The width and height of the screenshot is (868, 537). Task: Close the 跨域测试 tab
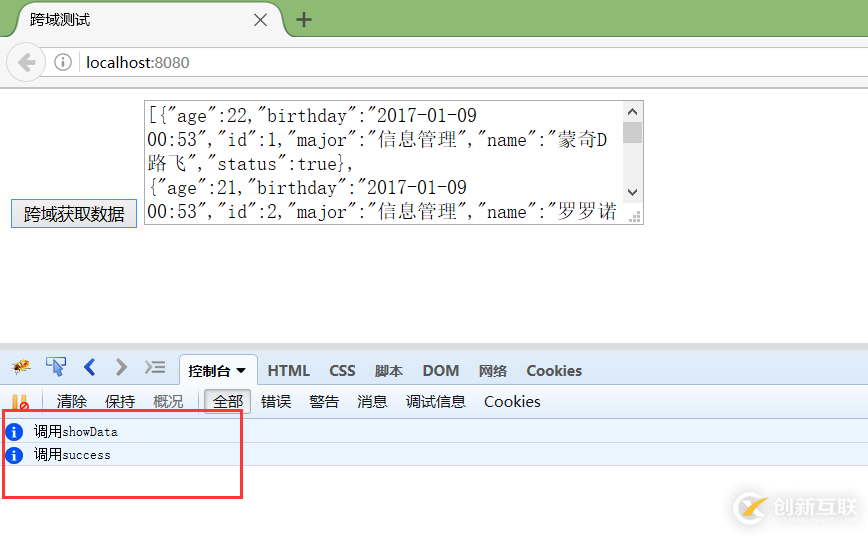point(260,20)
